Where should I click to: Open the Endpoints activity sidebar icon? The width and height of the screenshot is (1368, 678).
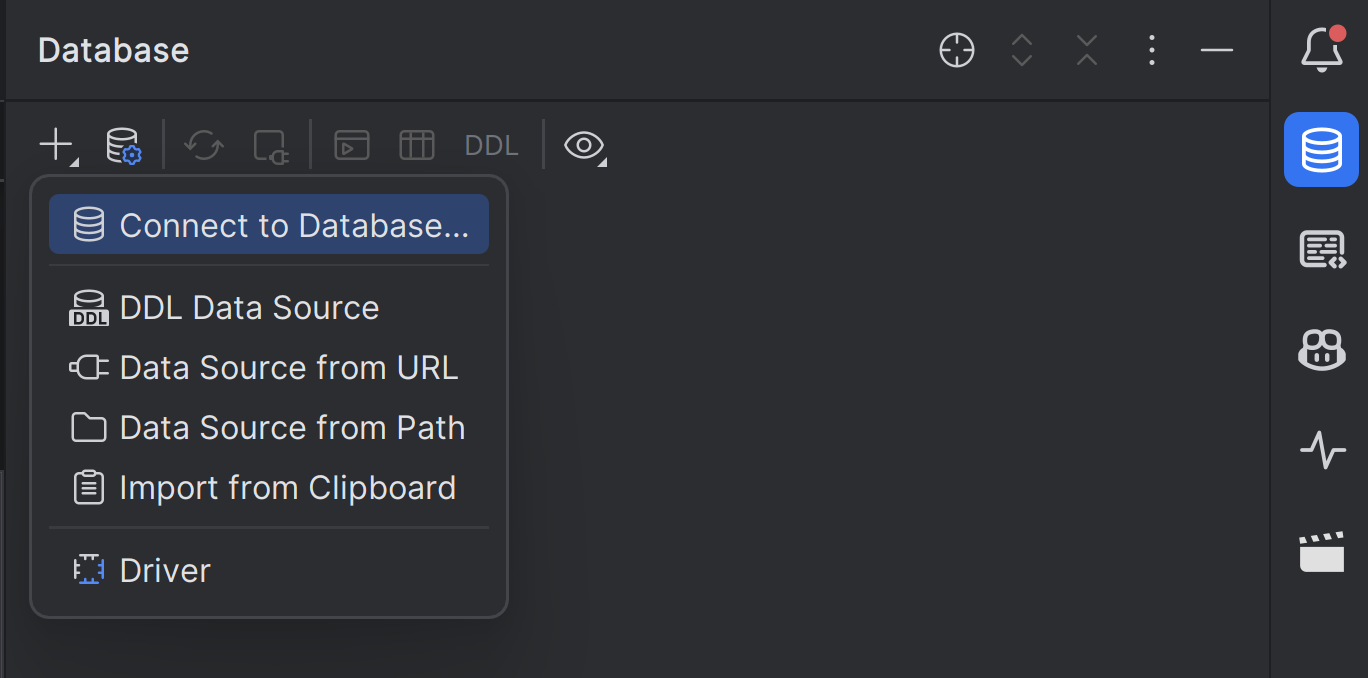coord(1321,450)
